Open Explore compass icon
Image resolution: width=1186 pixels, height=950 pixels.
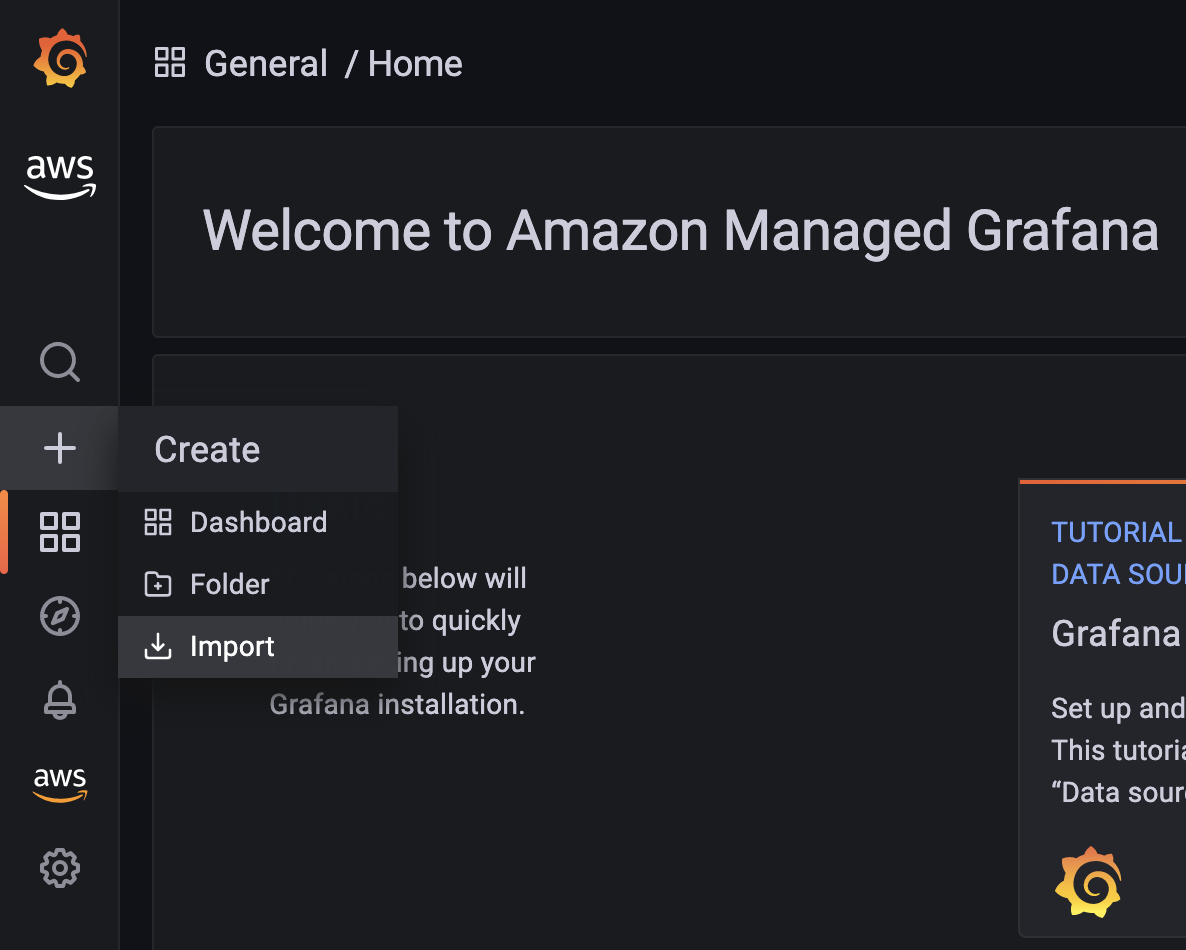[x=60, y=616]
